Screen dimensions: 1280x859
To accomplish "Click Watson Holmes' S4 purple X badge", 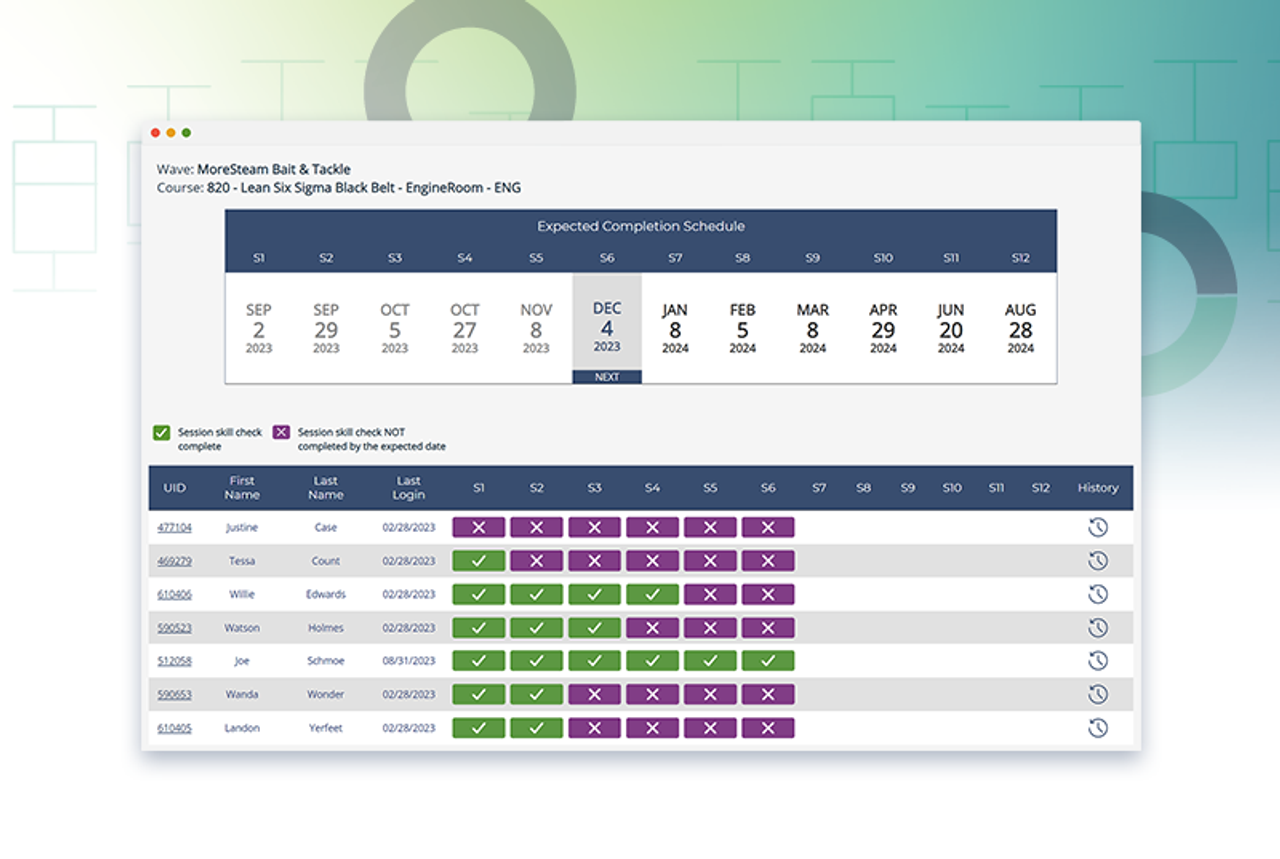I will pyautogui.click(x=652, y=627).
